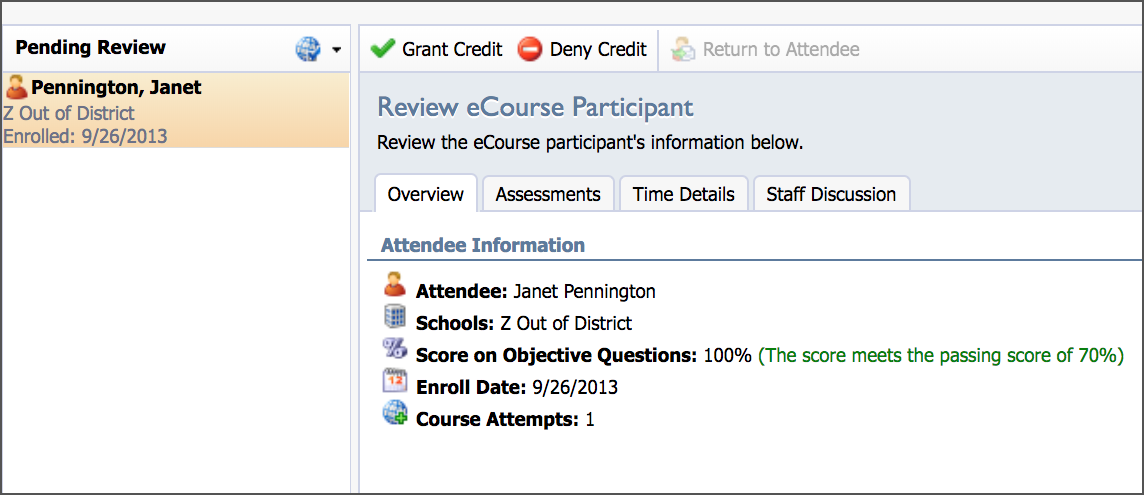
Task: Click the Schools building icon
Action: pos(394,316)
